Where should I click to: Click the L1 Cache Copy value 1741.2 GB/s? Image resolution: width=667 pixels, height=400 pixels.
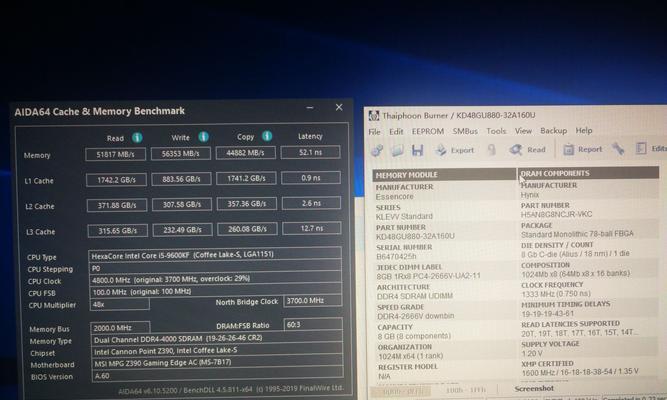(246, 178)
